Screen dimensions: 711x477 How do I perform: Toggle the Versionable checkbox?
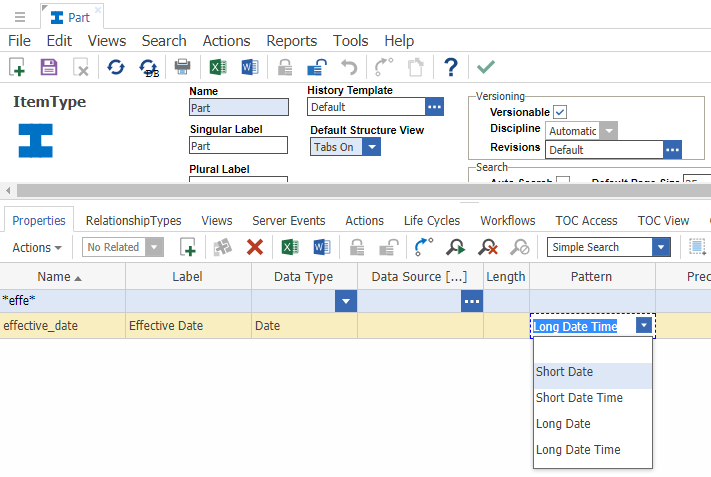(x=560, y=112)
